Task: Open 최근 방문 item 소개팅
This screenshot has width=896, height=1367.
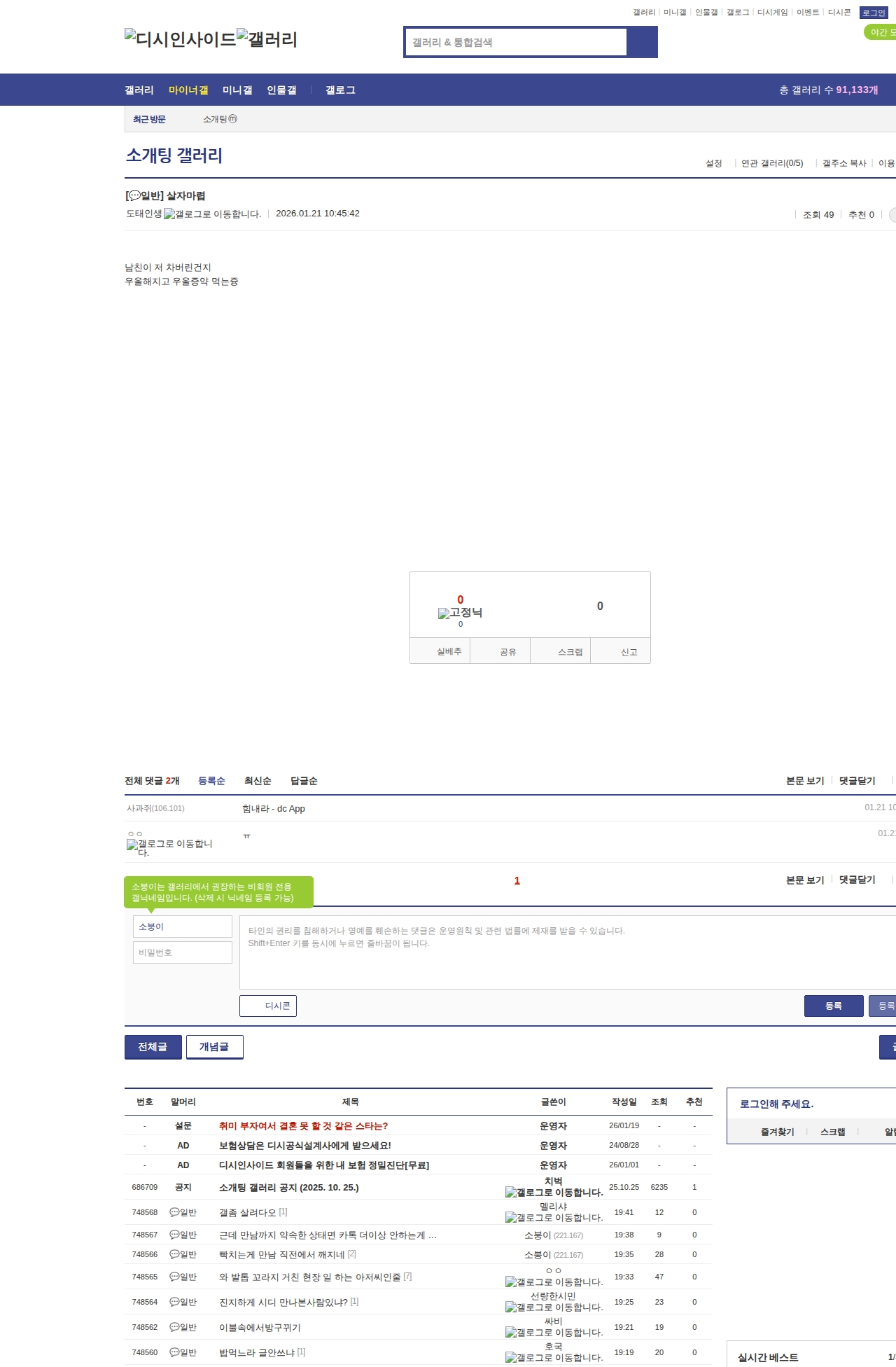Action: pyautogui.click(x=215, y=119)
